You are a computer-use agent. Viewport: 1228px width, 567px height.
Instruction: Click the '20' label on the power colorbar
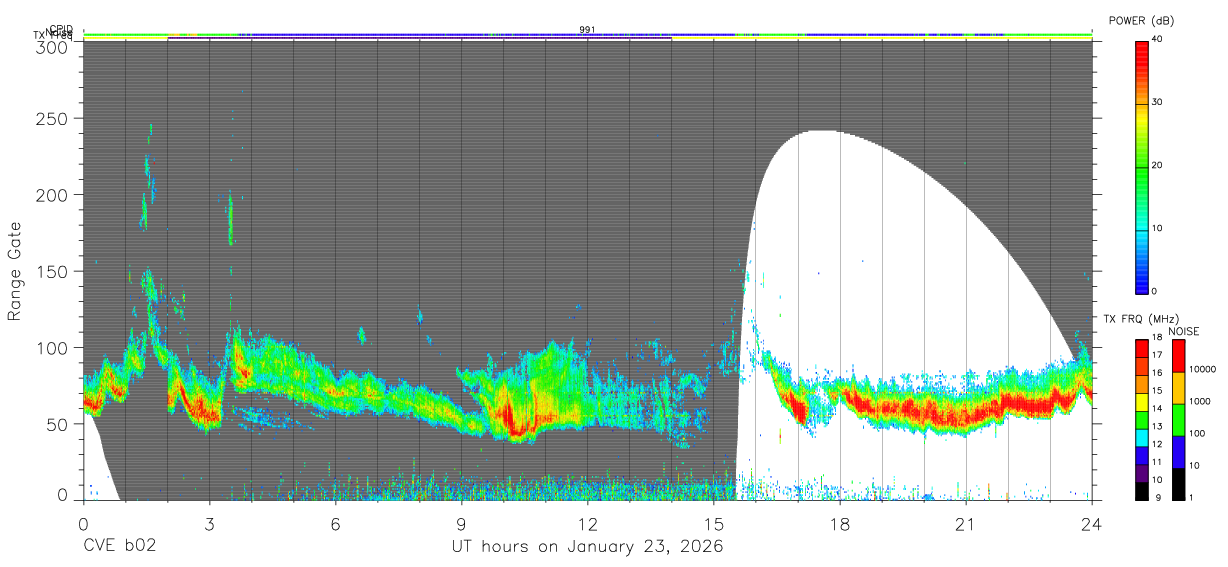(x=1157, y=165)
